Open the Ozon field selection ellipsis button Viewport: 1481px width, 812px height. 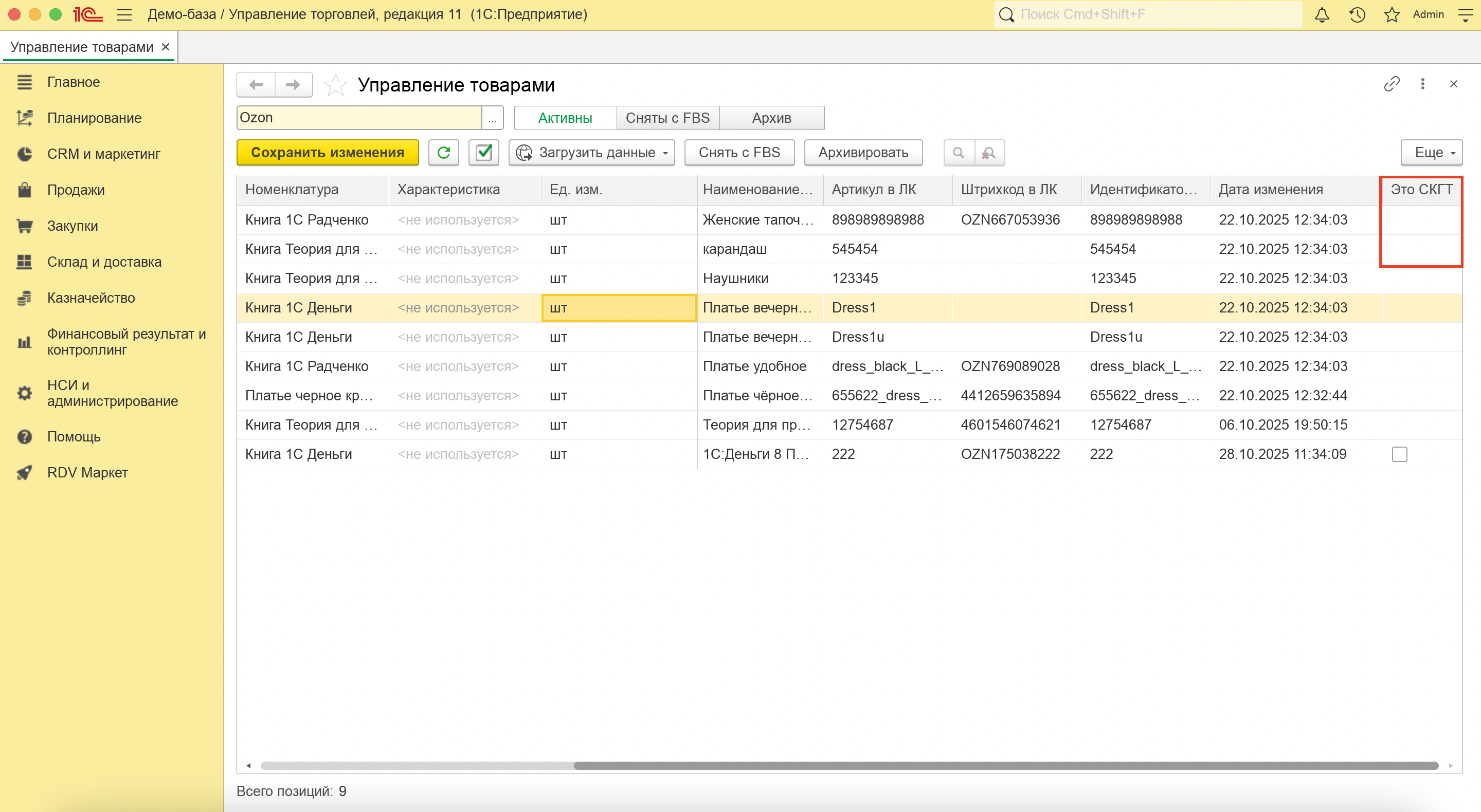(493, 118)
